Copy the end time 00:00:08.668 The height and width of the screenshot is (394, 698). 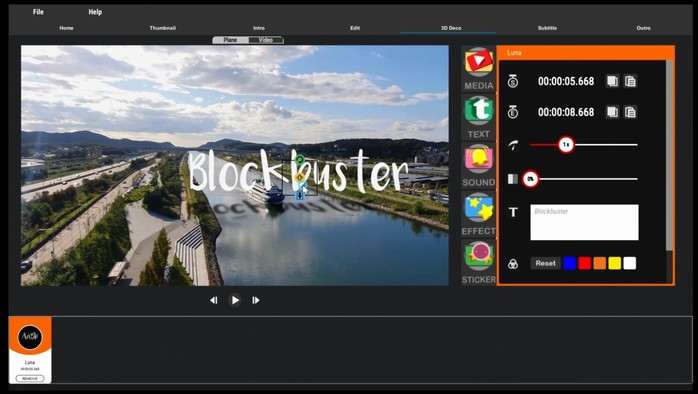click(x=612, y=112)
